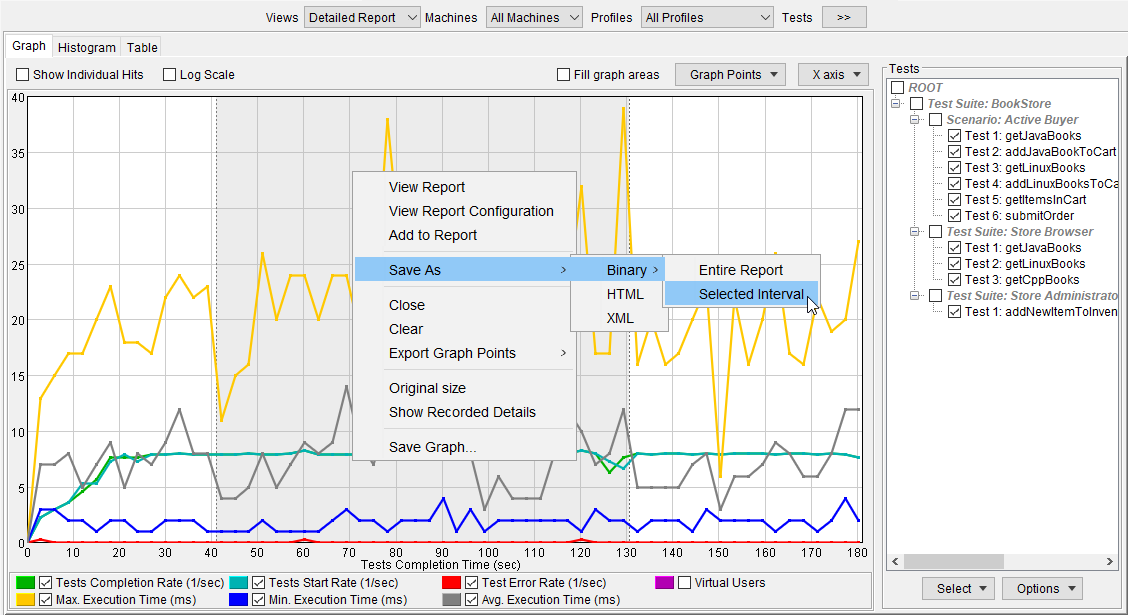This screenshot has width=1128, height=615.
Task: Uncheck Test 4: addLinuxBooksToCart checkbox
Action: (954, 183)
